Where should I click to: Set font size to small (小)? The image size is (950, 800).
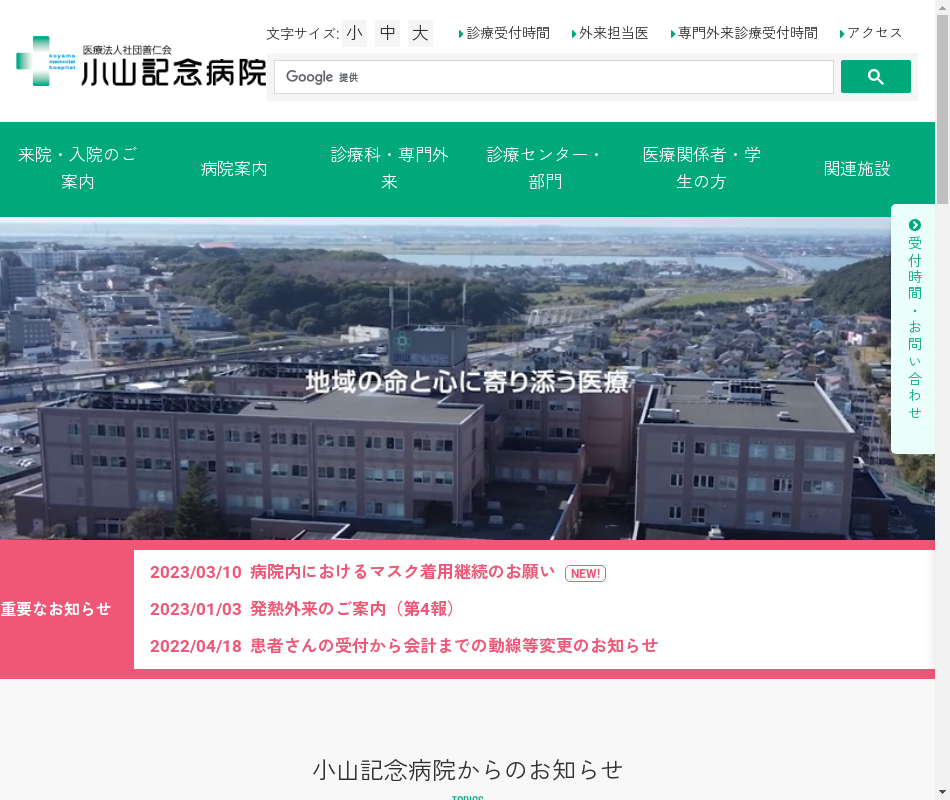tap(355, 33)
